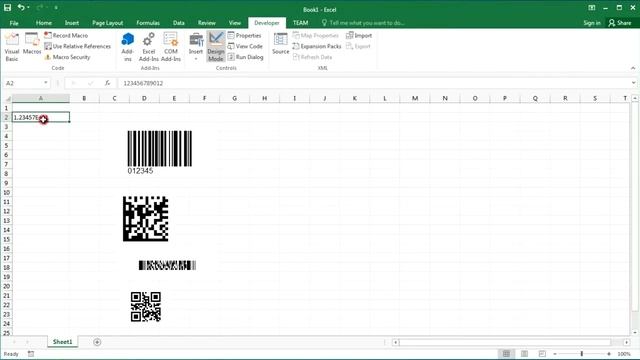The height and width of the screenshot is (360, 640).
Task: Toggle Design Mode
Action: coord(216,47)
